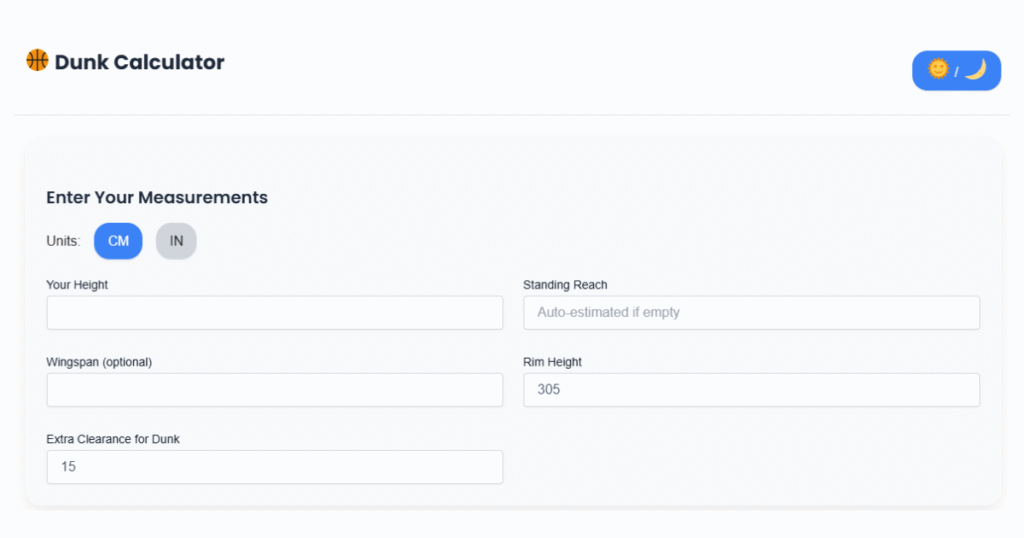Click the basketball icon in the header
The image size is (1024, 538).
(x=37, y=61)
